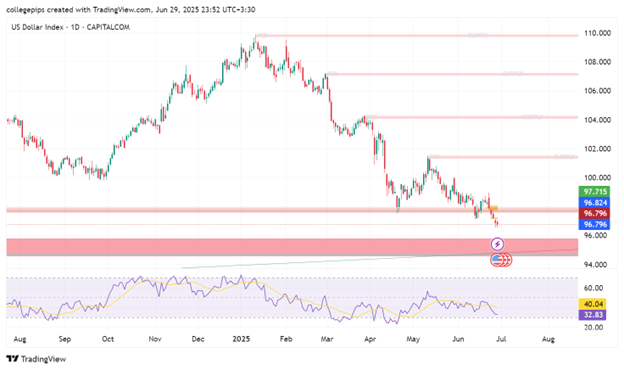Click the Feb label on time axis
The image size is (624, 370).
pyautogui.click(x=286, y=339)
